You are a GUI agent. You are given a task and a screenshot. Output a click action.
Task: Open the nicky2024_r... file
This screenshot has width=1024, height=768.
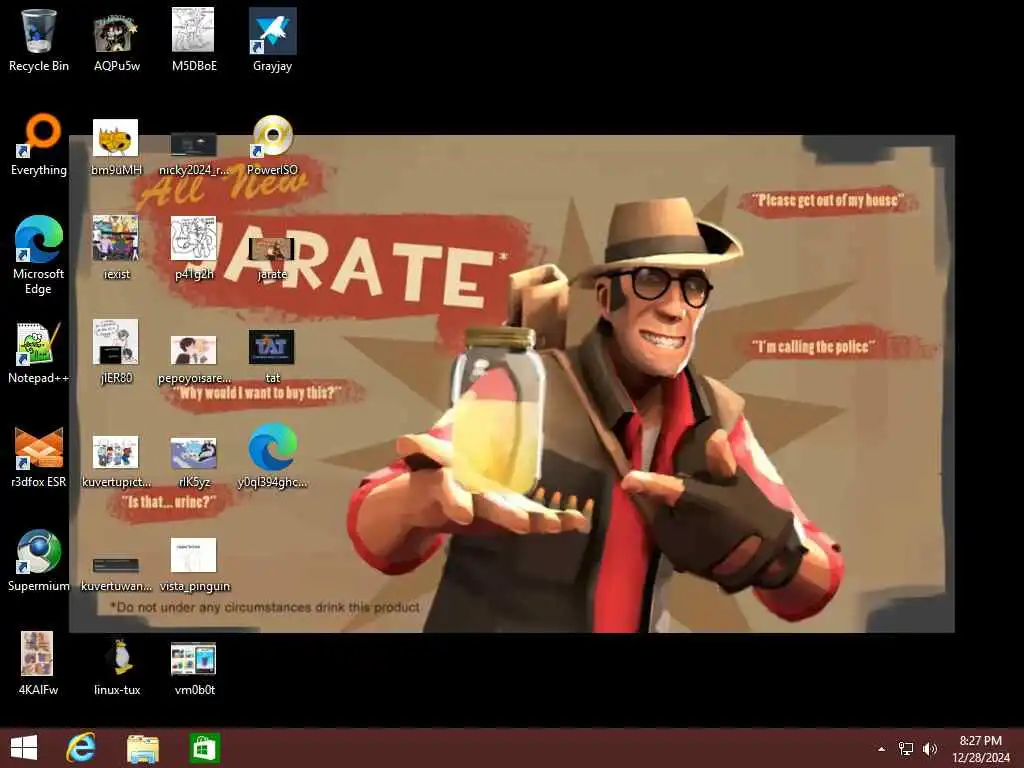(194, 153)
